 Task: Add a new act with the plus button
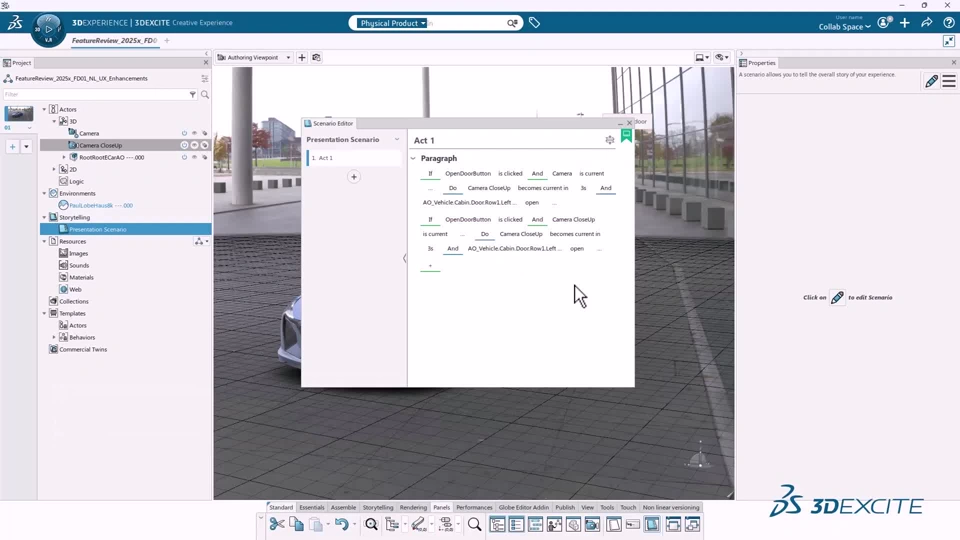353,177
